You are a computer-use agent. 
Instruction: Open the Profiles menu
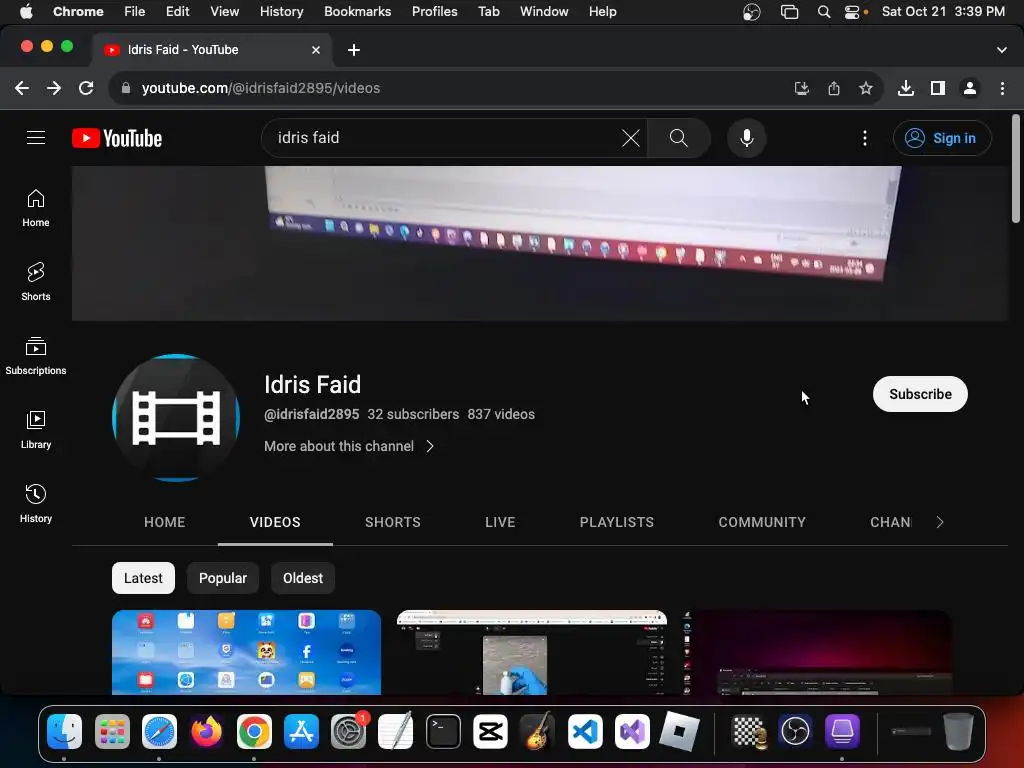point(434,12)
